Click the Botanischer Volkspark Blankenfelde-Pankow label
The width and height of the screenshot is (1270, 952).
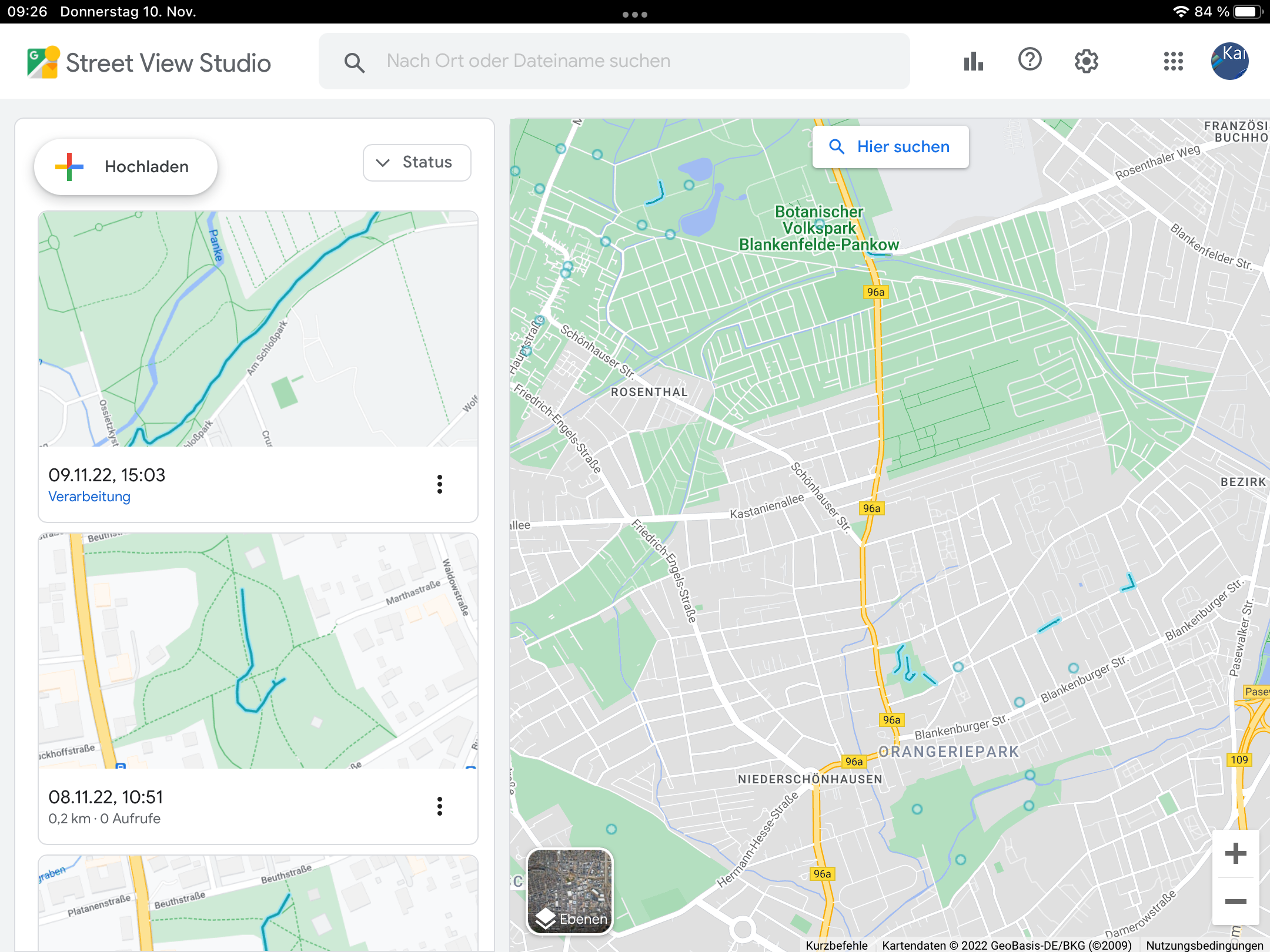point(819,228)
